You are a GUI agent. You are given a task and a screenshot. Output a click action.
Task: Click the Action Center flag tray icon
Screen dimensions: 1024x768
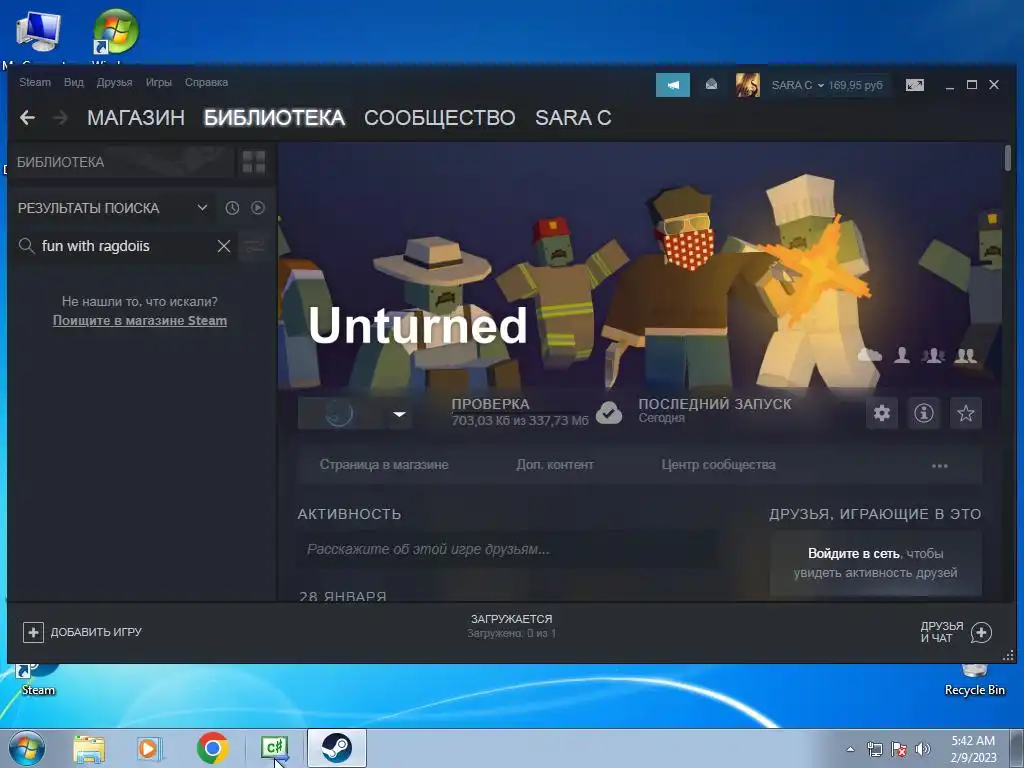(x=899, y=749)
